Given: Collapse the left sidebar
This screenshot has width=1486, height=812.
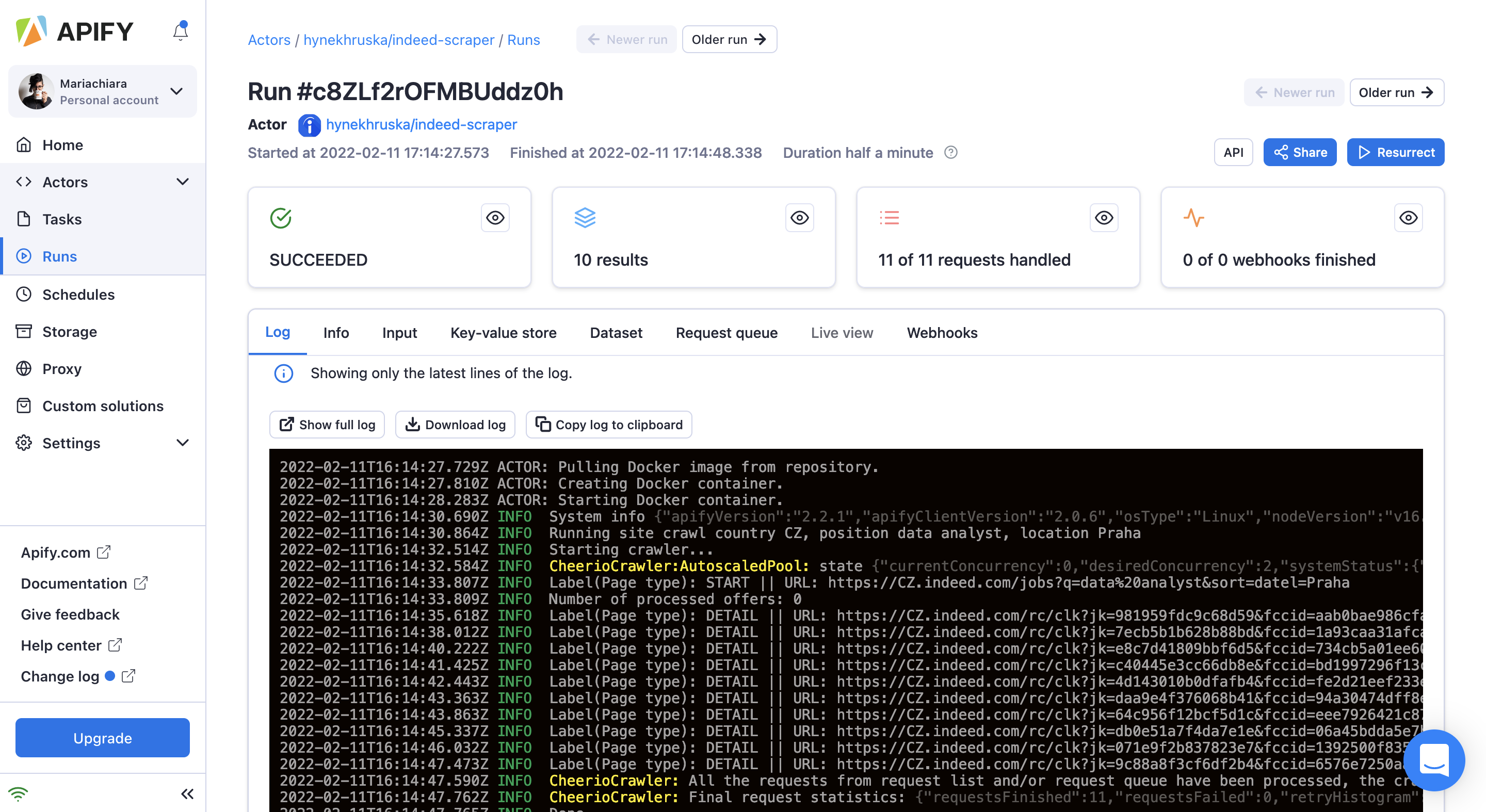Looking at the screenshot, I should 187,793.
